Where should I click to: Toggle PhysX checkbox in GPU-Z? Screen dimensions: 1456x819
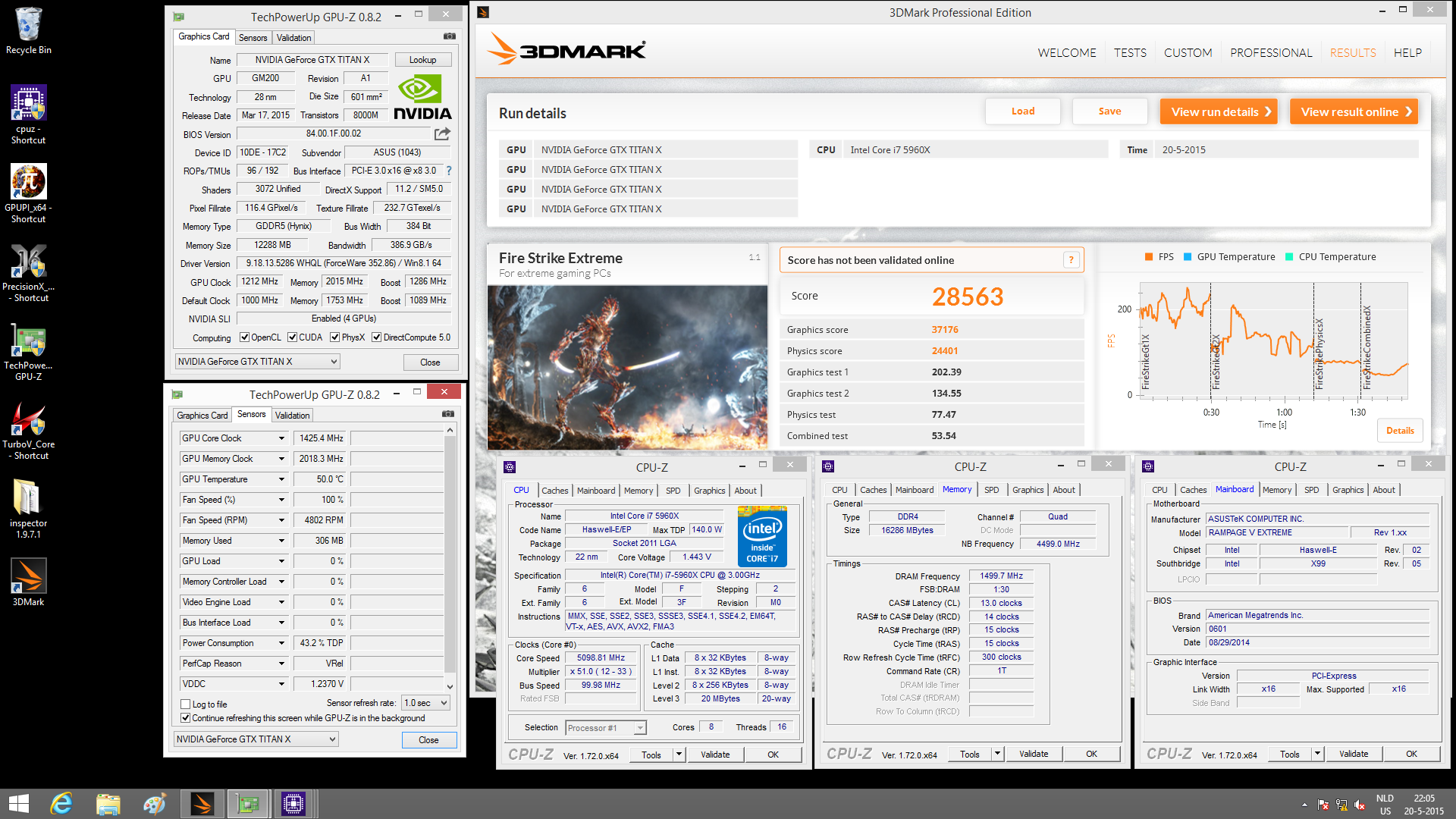click(334, 337)
